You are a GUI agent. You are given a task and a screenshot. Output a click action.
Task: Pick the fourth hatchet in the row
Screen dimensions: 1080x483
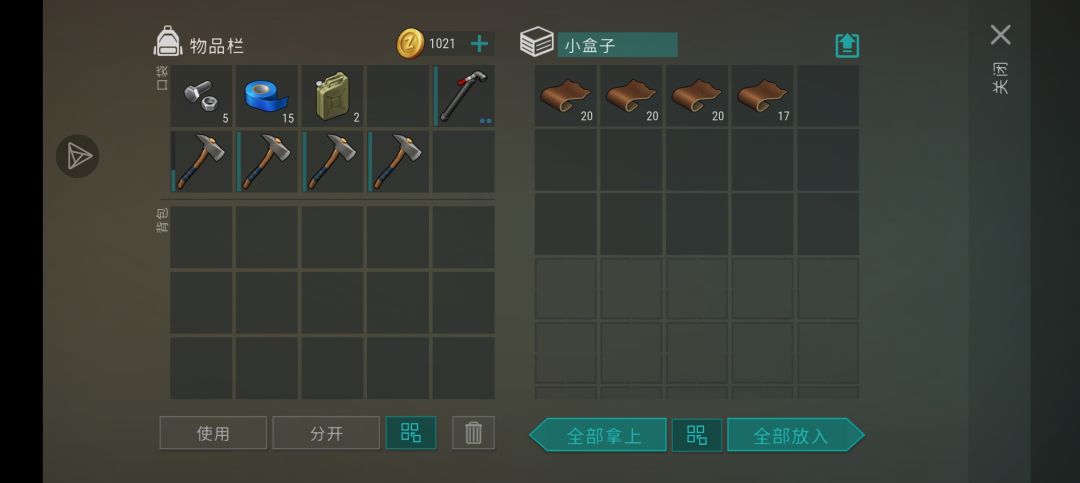[x=398, y=162]
